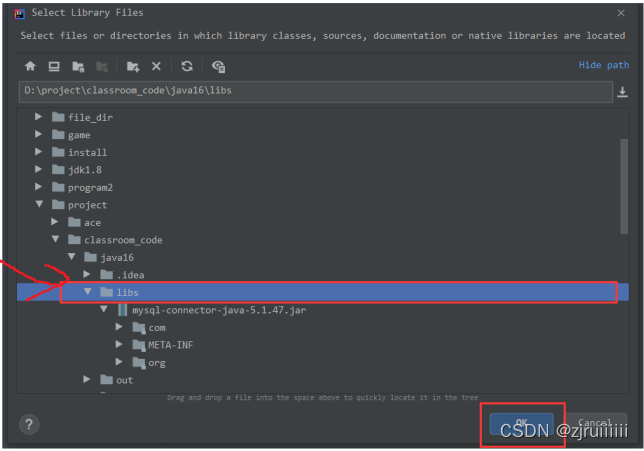Image resolution: width=644 pixels, height=451 pixels.
Task: Select the install folder
Action: coord(80,152)
